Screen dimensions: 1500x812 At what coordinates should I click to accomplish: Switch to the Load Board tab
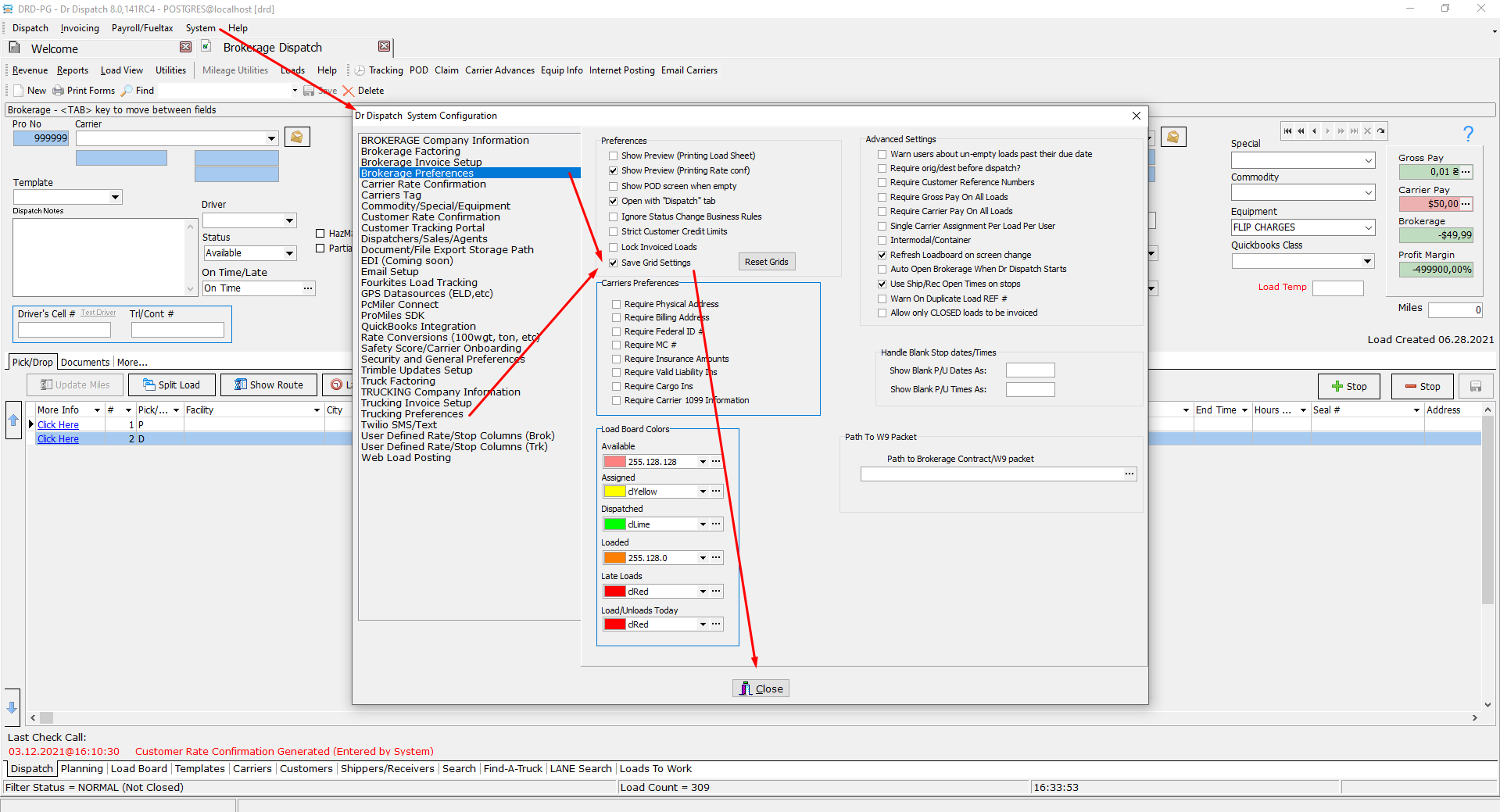point(138,769)
